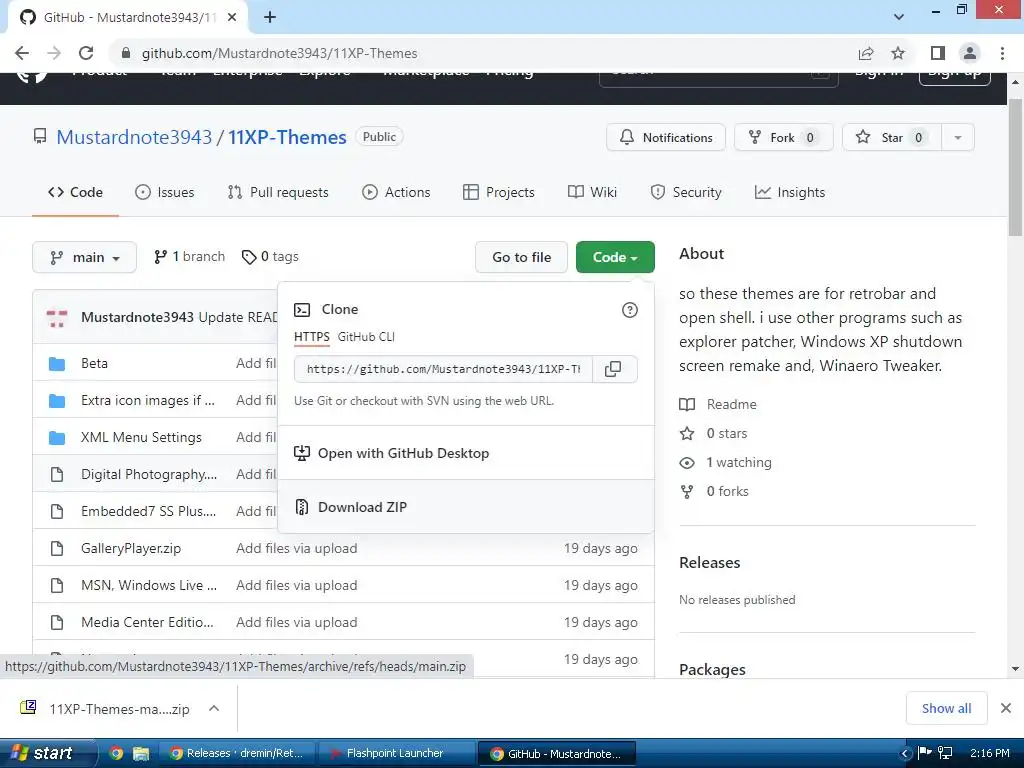The width and height of the screenshot is (1024, 768).
Task: View the 1 branch link
Action: [189, 257]
